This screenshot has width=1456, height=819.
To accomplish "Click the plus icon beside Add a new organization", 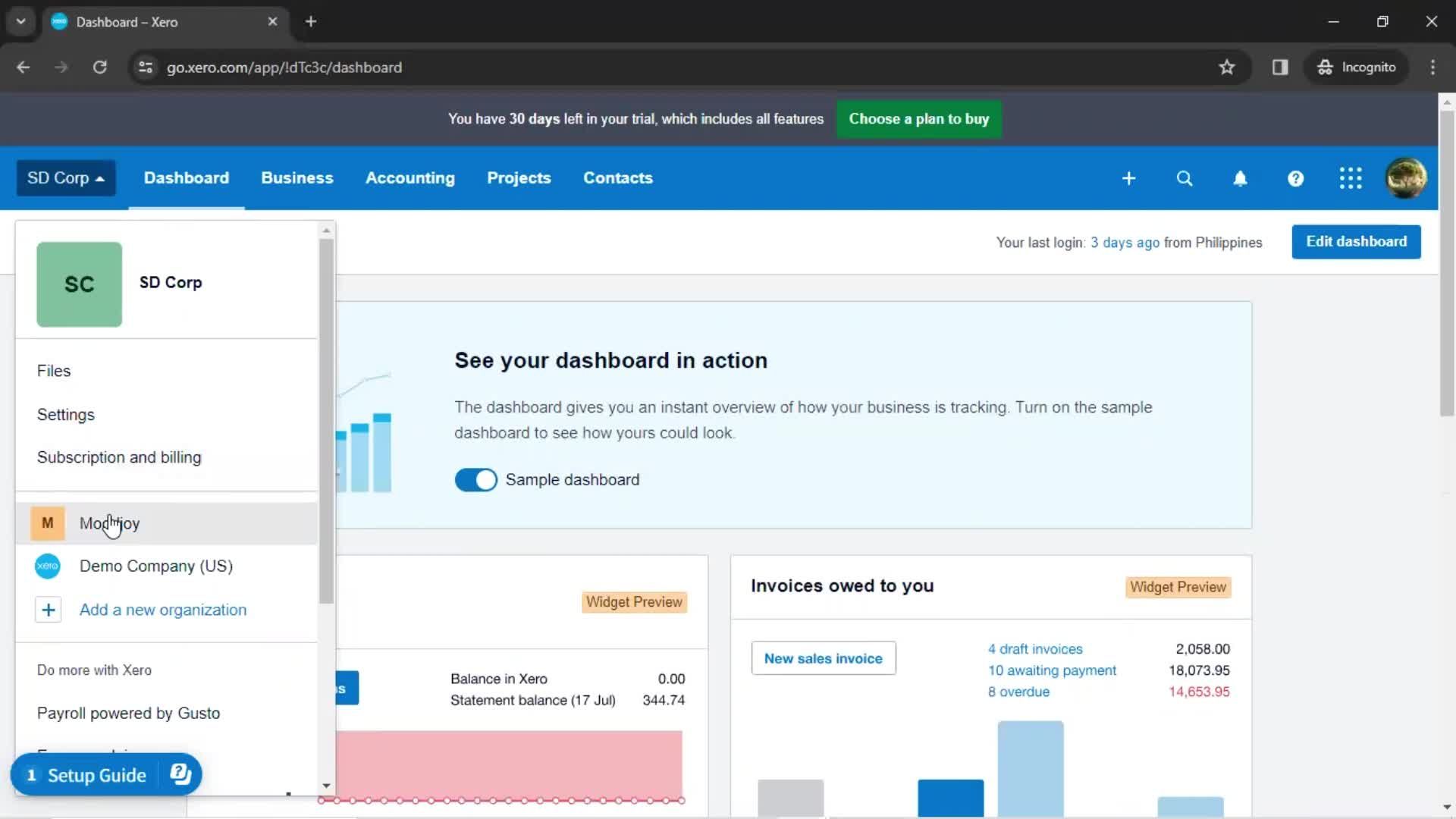I will (48, 610).
